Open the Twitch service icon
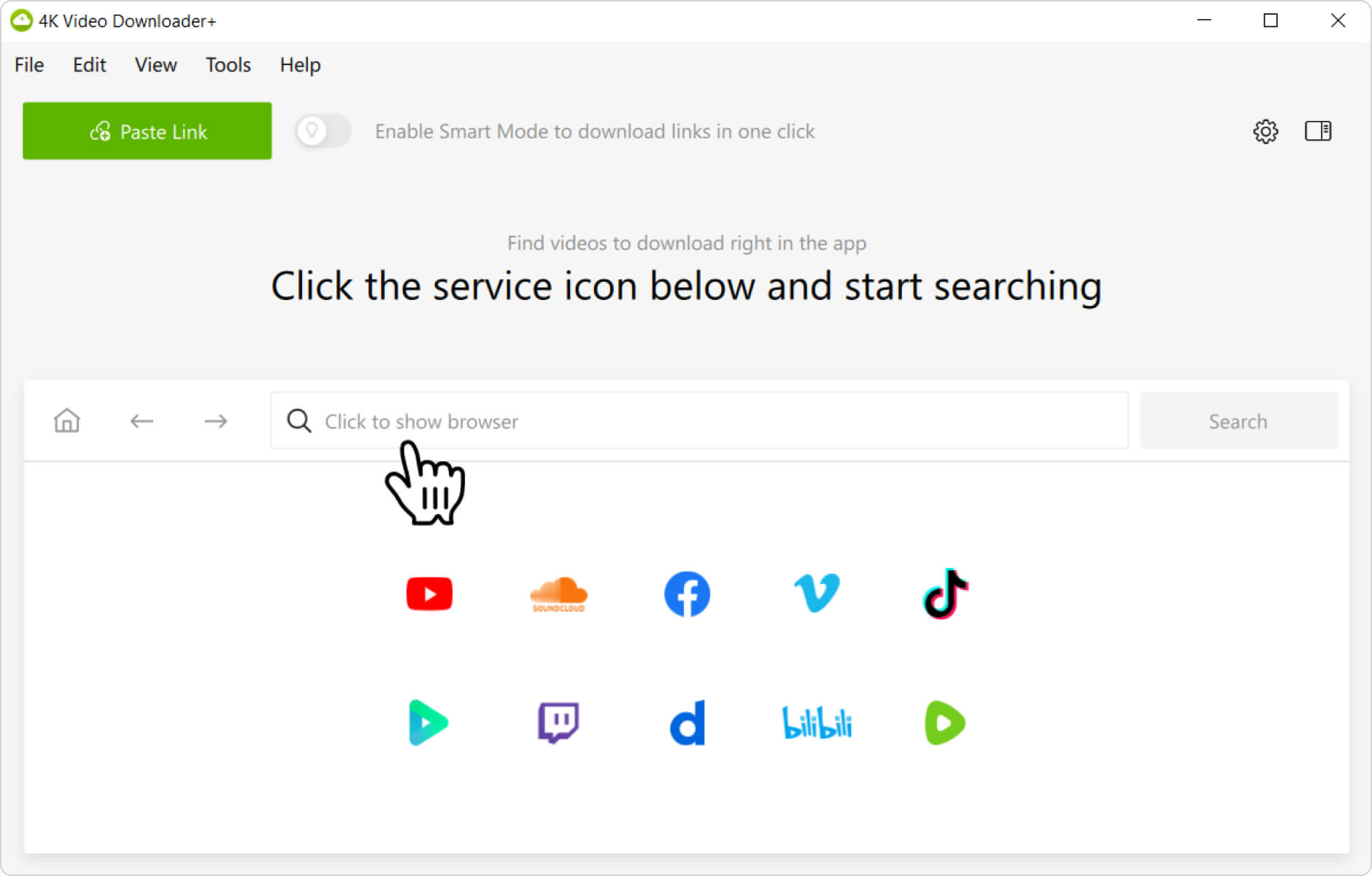The height and width of the screenshot is (876, 1372). (558, 723)
